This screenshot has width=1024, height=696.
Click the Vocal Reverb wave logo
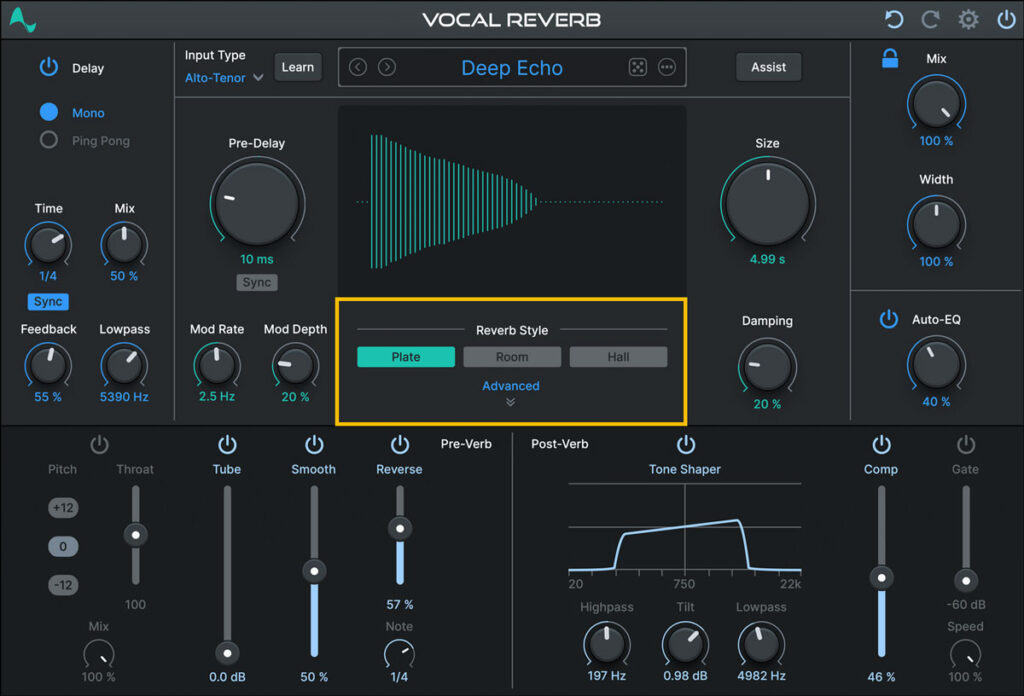click(22, 20)
